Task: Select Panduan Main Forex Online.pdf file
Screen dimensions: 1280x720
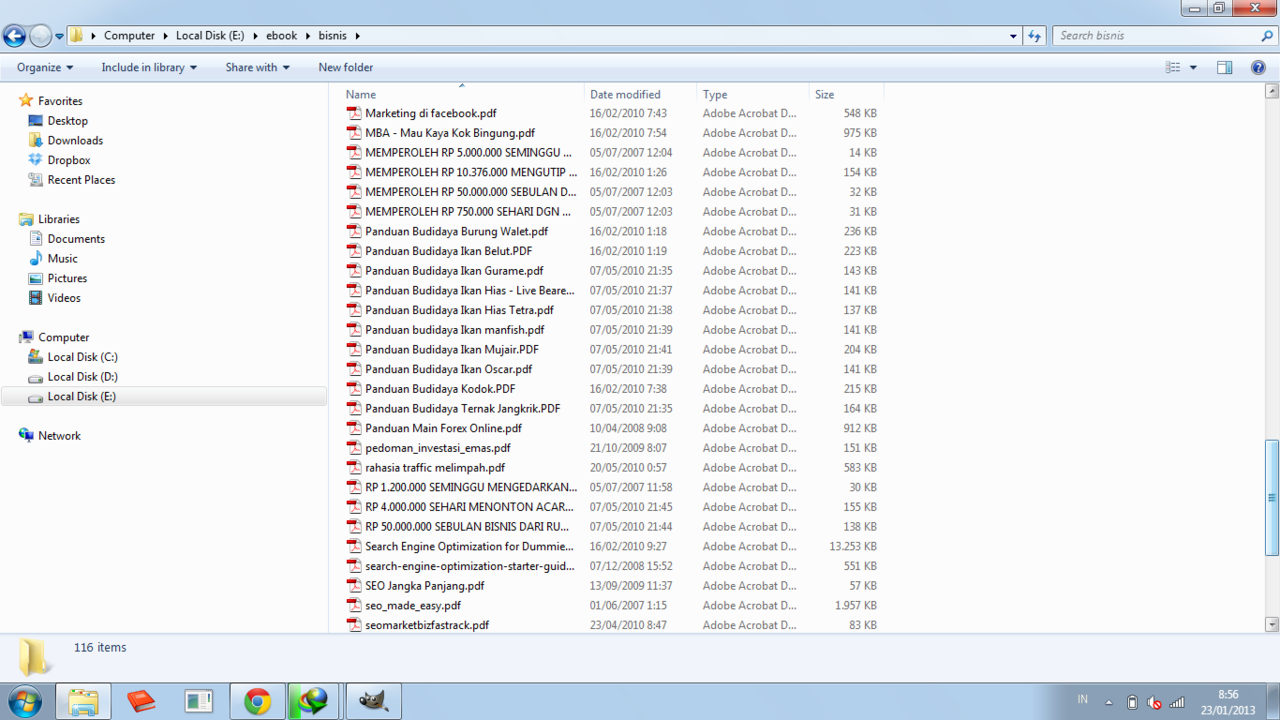Action: pos(443,428)
